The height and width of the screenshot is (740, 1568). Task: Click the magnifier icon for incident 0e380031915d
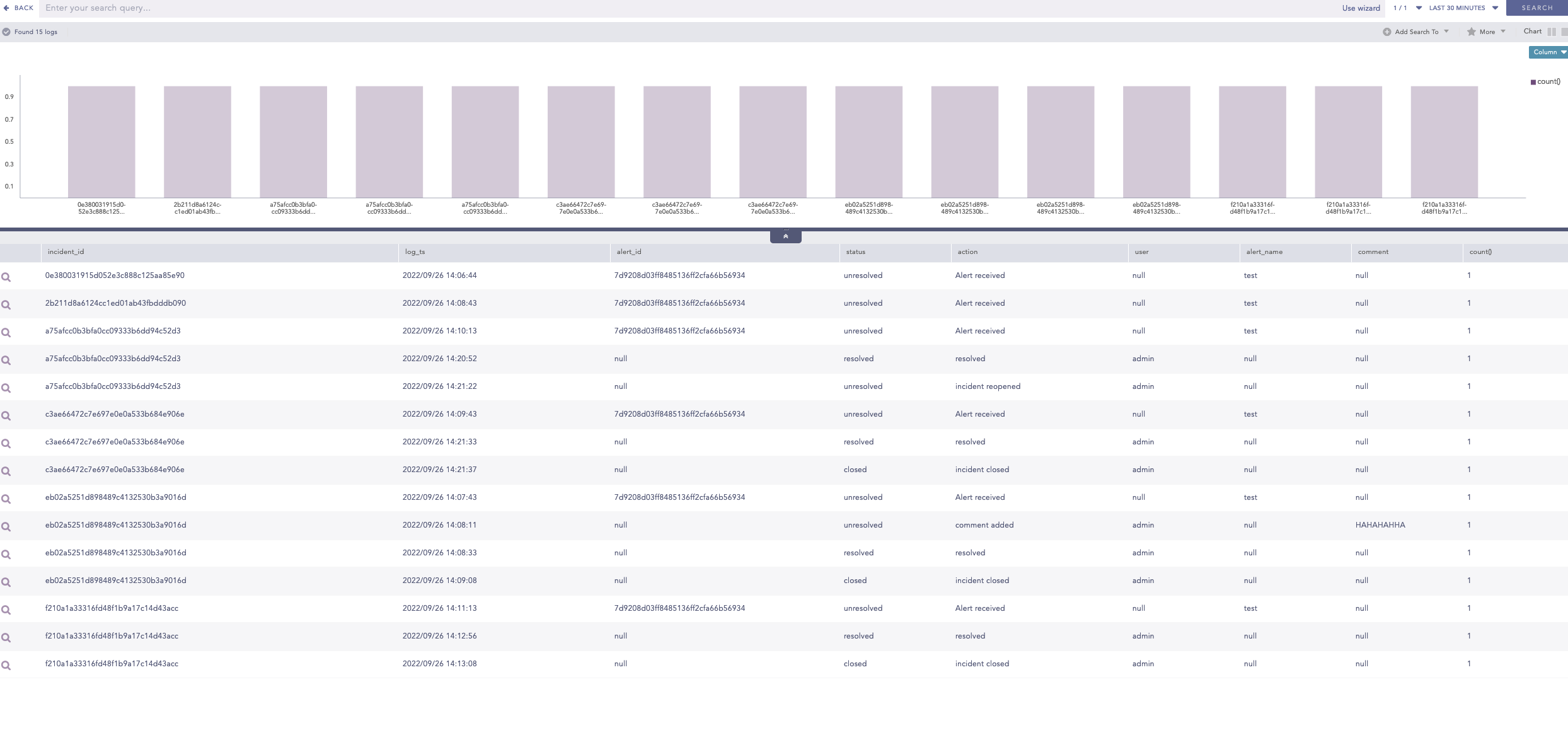pos(6,277)
